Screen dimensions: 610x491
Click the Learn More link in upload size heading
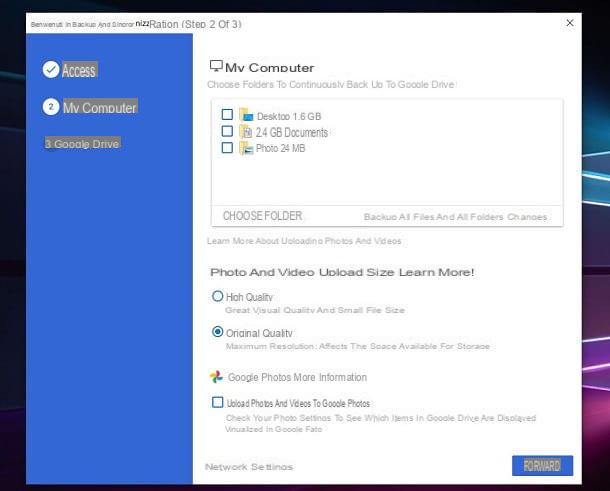tap(436, 272)
